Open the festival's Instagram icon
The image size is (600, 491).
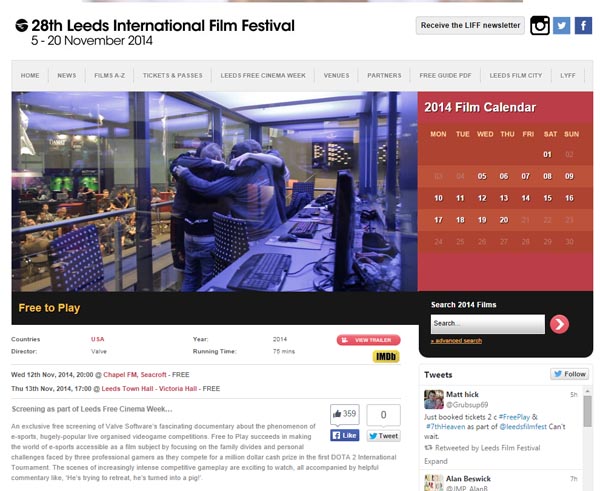coord(540,25)
